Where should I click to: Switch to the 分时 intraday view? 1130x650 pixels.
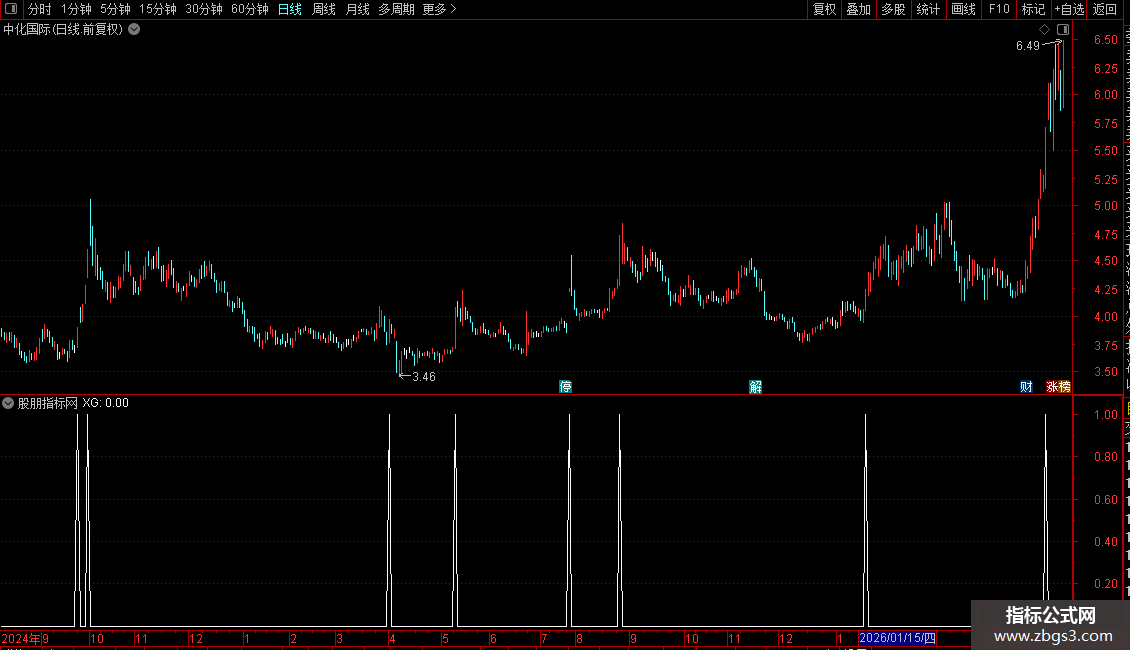click(40, 9)
